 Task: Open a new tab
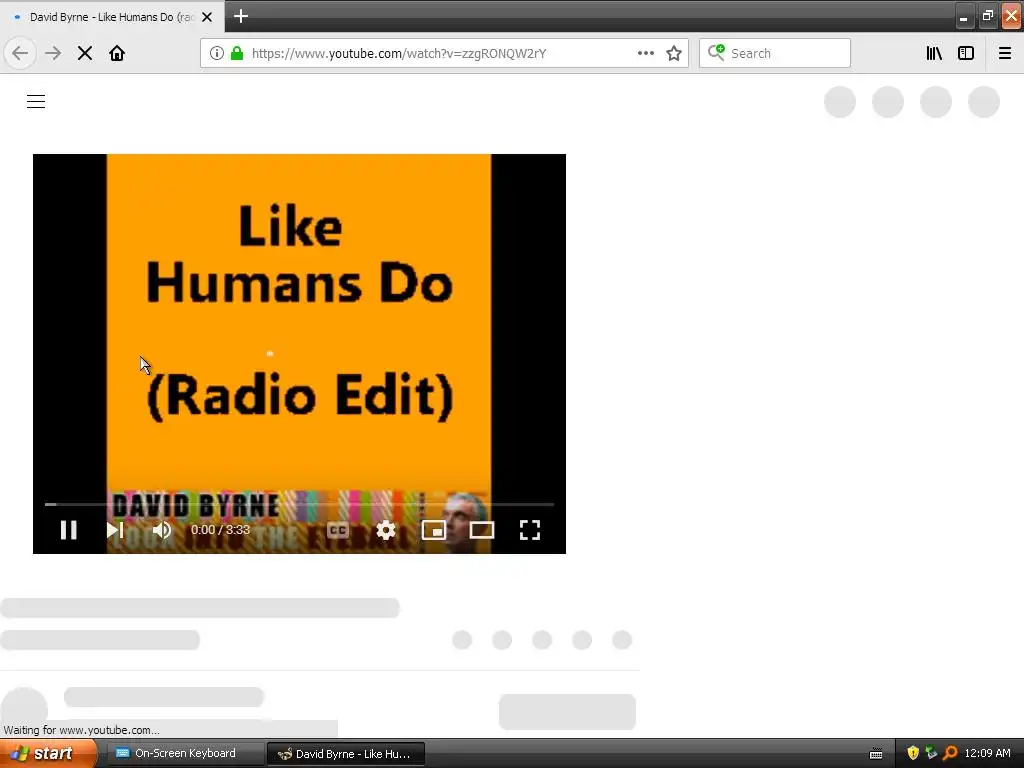(x=241, y=16)
